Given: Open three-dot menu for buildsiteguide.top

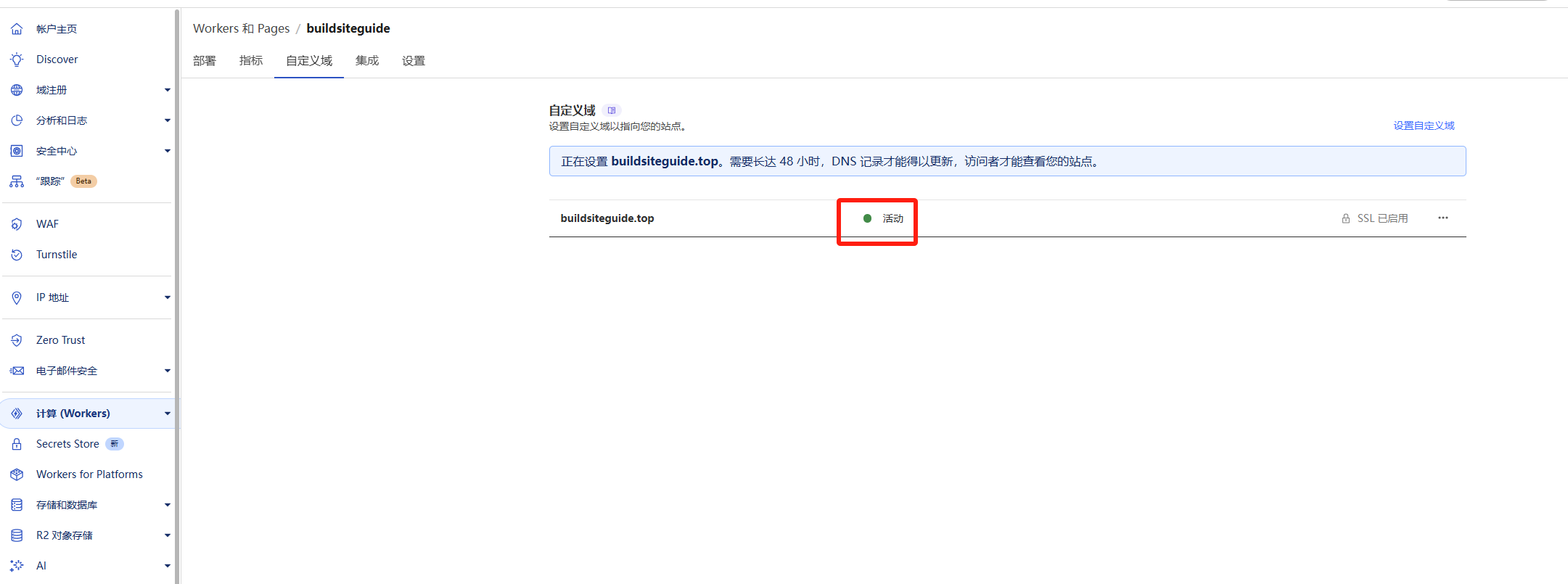Looking at the screenshot, I should (1442, 218).
